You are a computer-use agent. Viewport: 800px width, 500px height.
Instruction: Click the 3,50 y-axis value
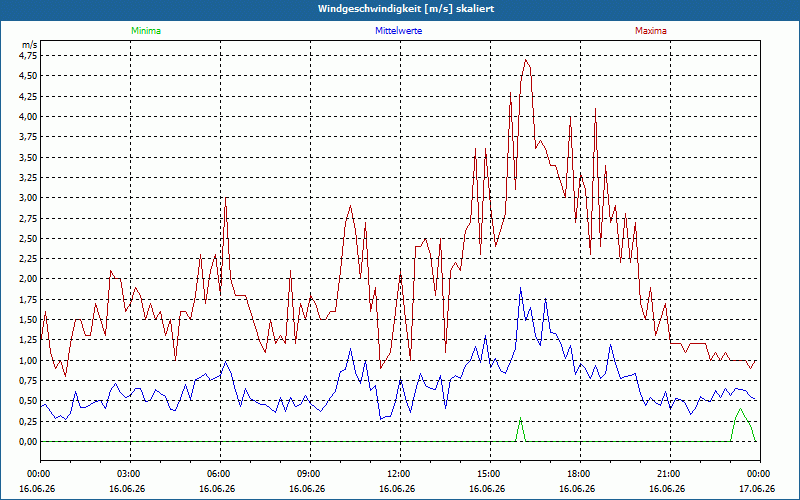28,157
